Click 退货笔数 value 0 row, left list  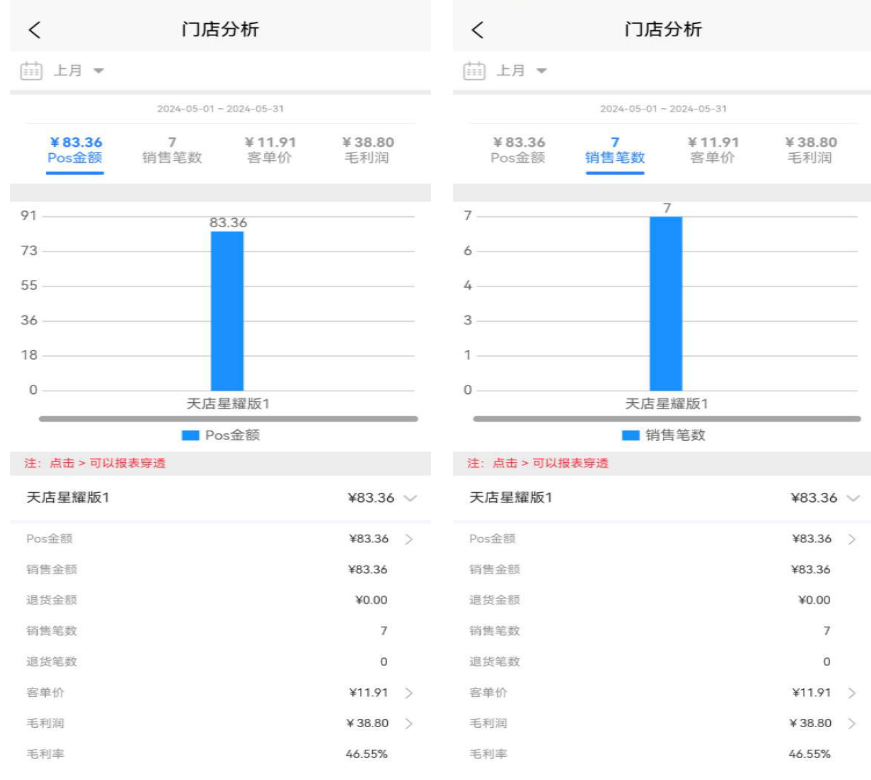(x=221, y=662)
